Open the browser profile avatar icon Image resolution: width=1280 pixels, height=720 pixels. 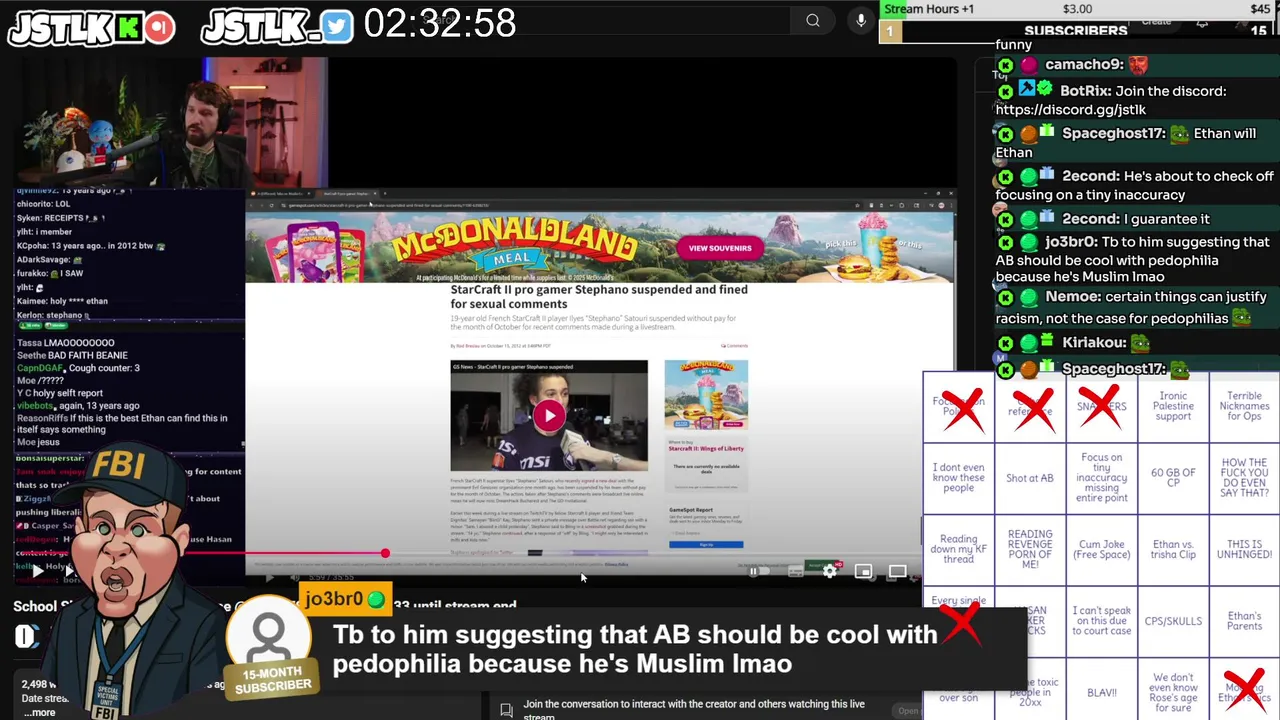941,205
